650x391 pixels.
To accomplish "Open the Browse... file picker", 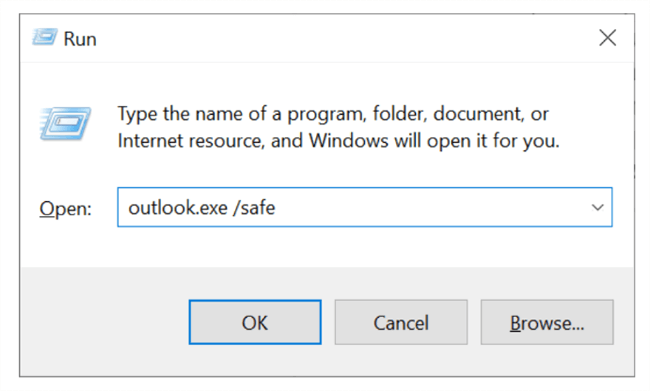I will point(547,322).
